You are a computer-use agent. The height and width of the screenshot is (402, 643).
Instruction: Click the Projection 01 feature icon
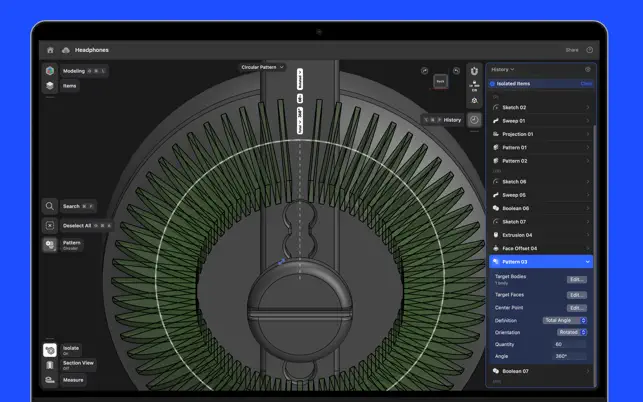[496, 134]
